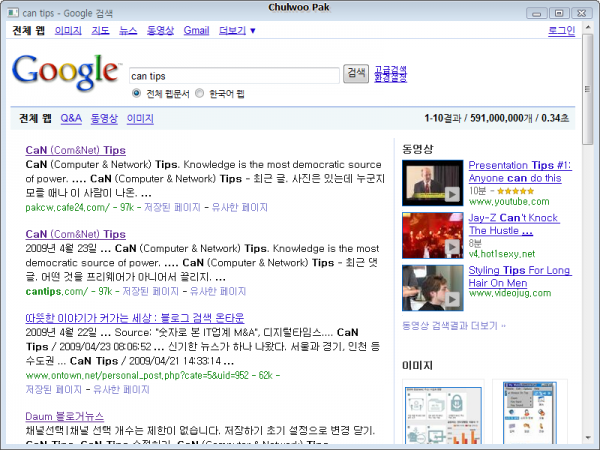
Task: Open the Styling Tips For Long Hair link
Action: (520, 276)
